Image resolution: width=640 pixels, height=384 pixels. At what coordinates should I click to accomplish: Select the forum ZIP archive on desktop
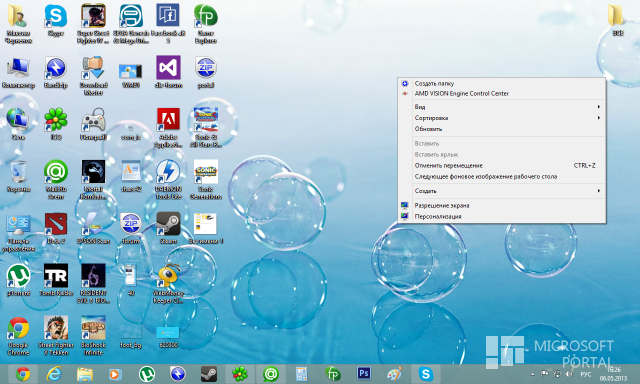coord(131,228)
